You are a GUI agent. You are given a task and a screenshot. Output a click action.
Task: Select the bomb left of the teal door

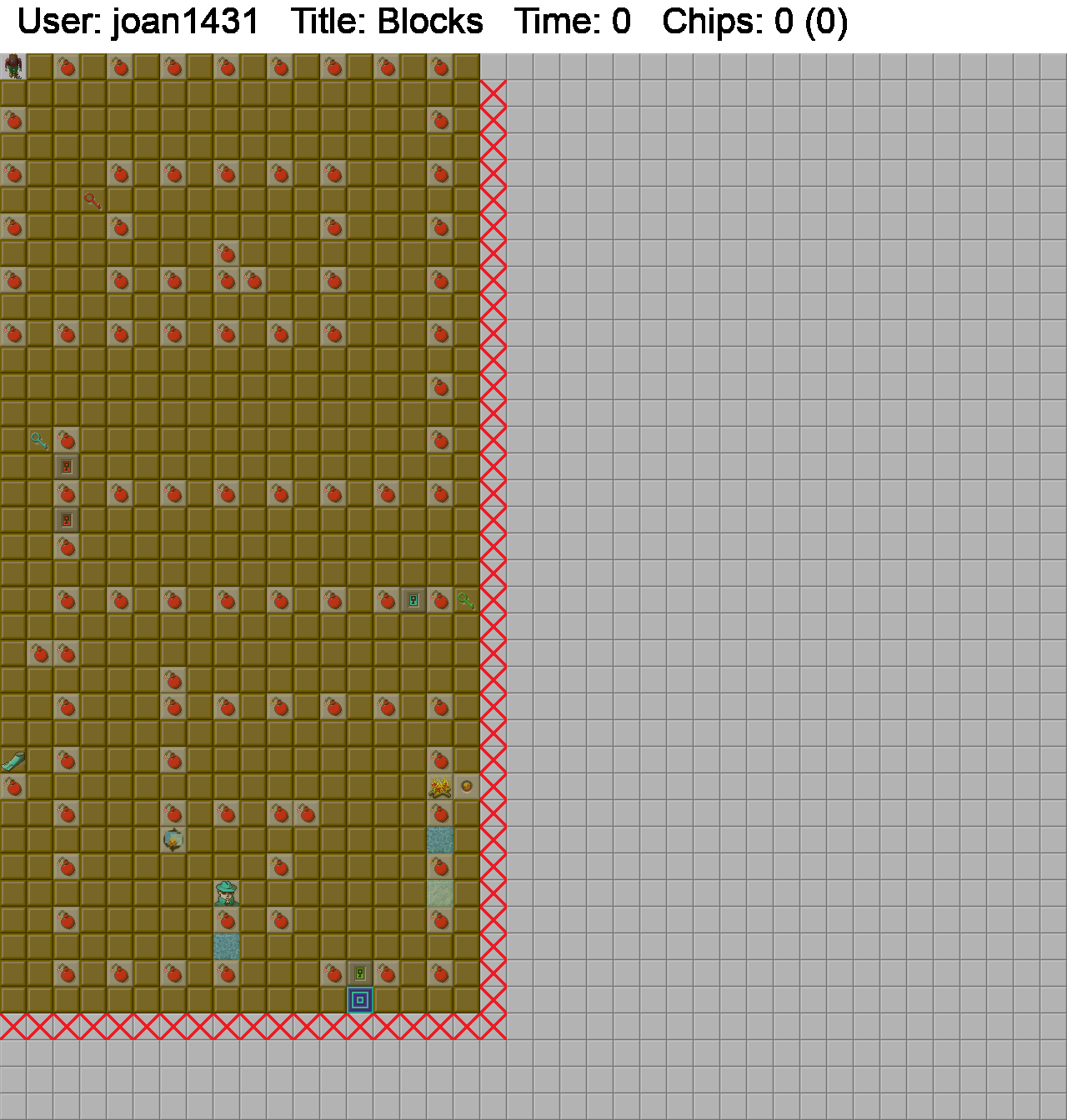point(387,600)
